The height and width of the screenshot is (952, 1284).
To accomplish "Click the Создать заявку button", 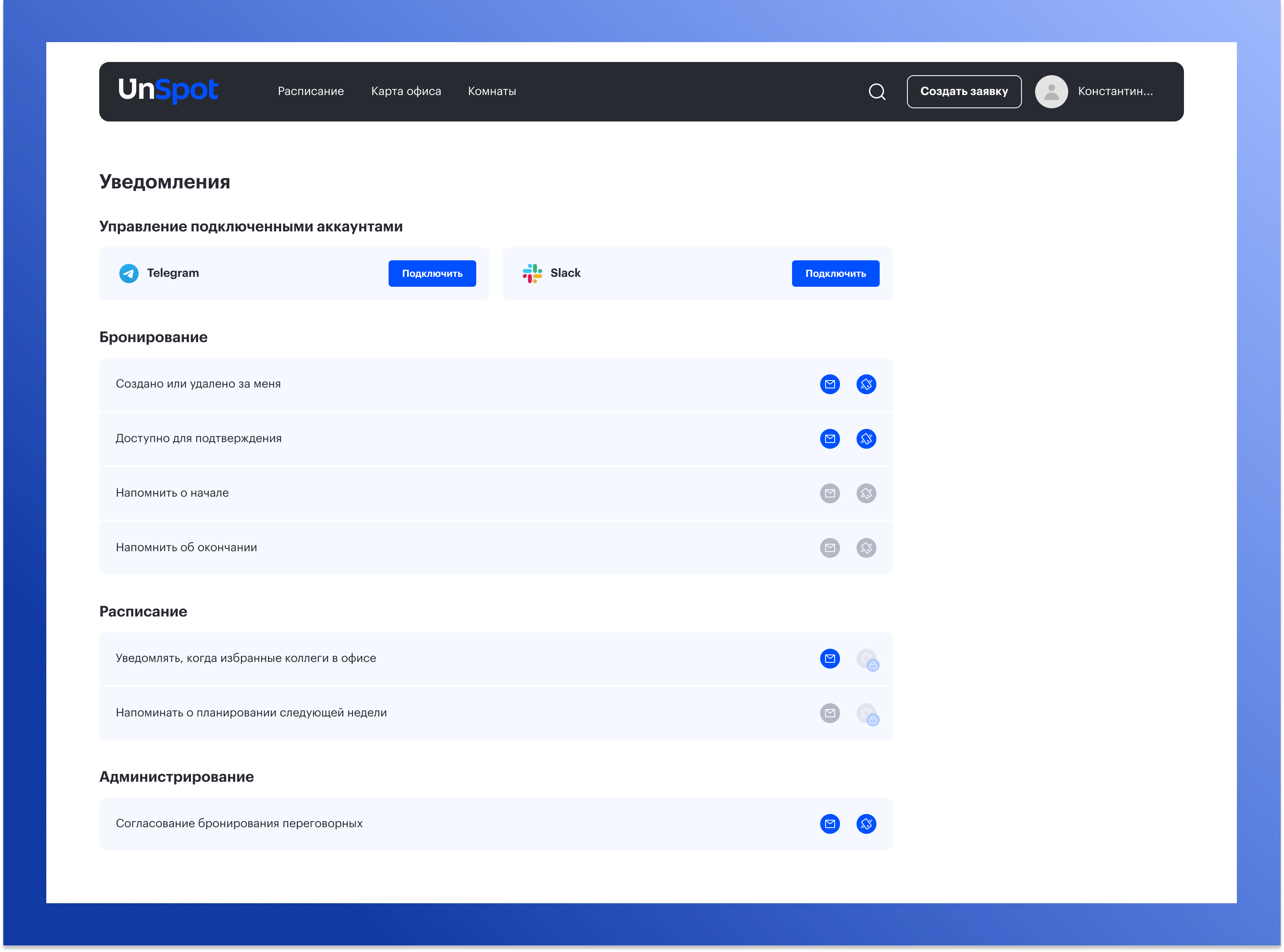I will click(964, 92).
